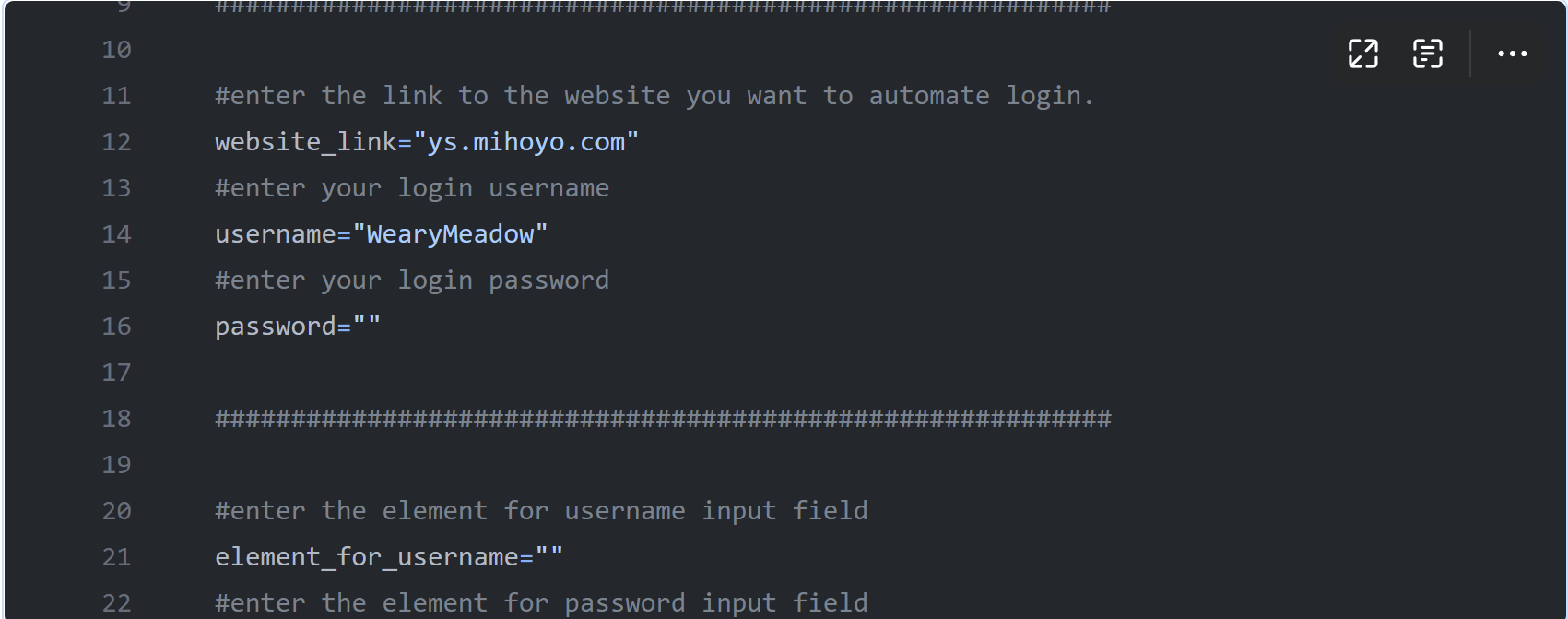
Task: Select line number 21 in the gutter
Action: pos(116,557)
